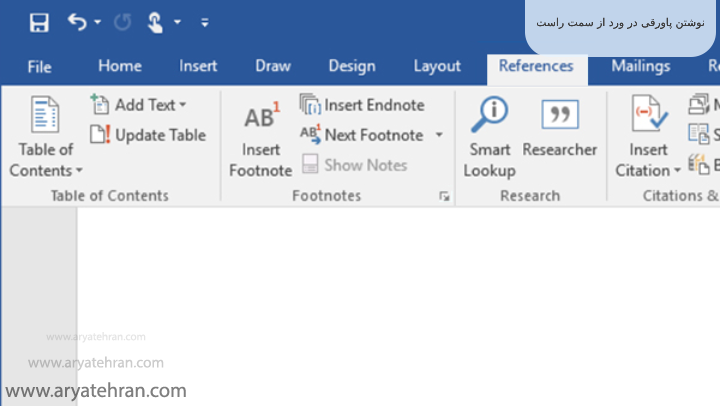Click the Undo arrow icon
Image resolution: width=720 pixels, height=406 pixels.
77,22
